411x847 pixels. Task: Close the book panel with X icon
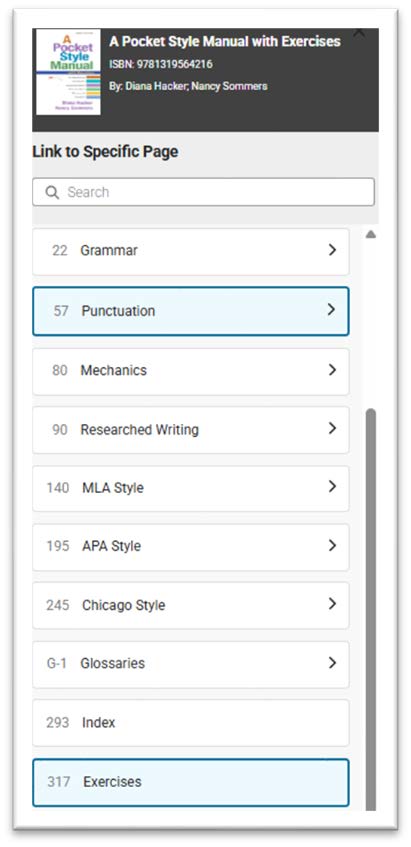pos(359,33)
